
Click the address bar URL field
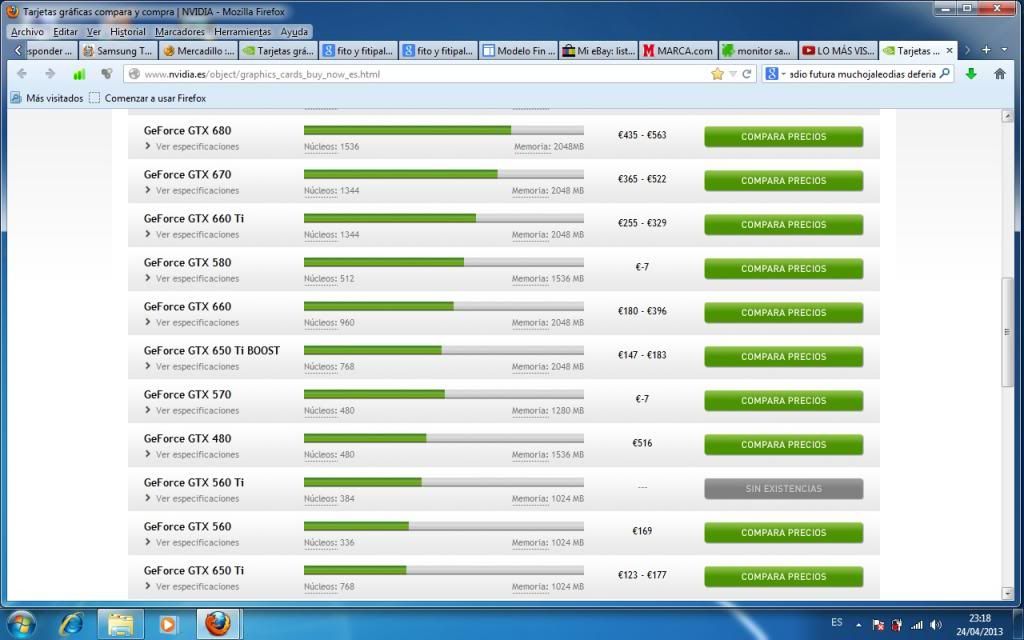pyautogui.click(x=418, y=74)
